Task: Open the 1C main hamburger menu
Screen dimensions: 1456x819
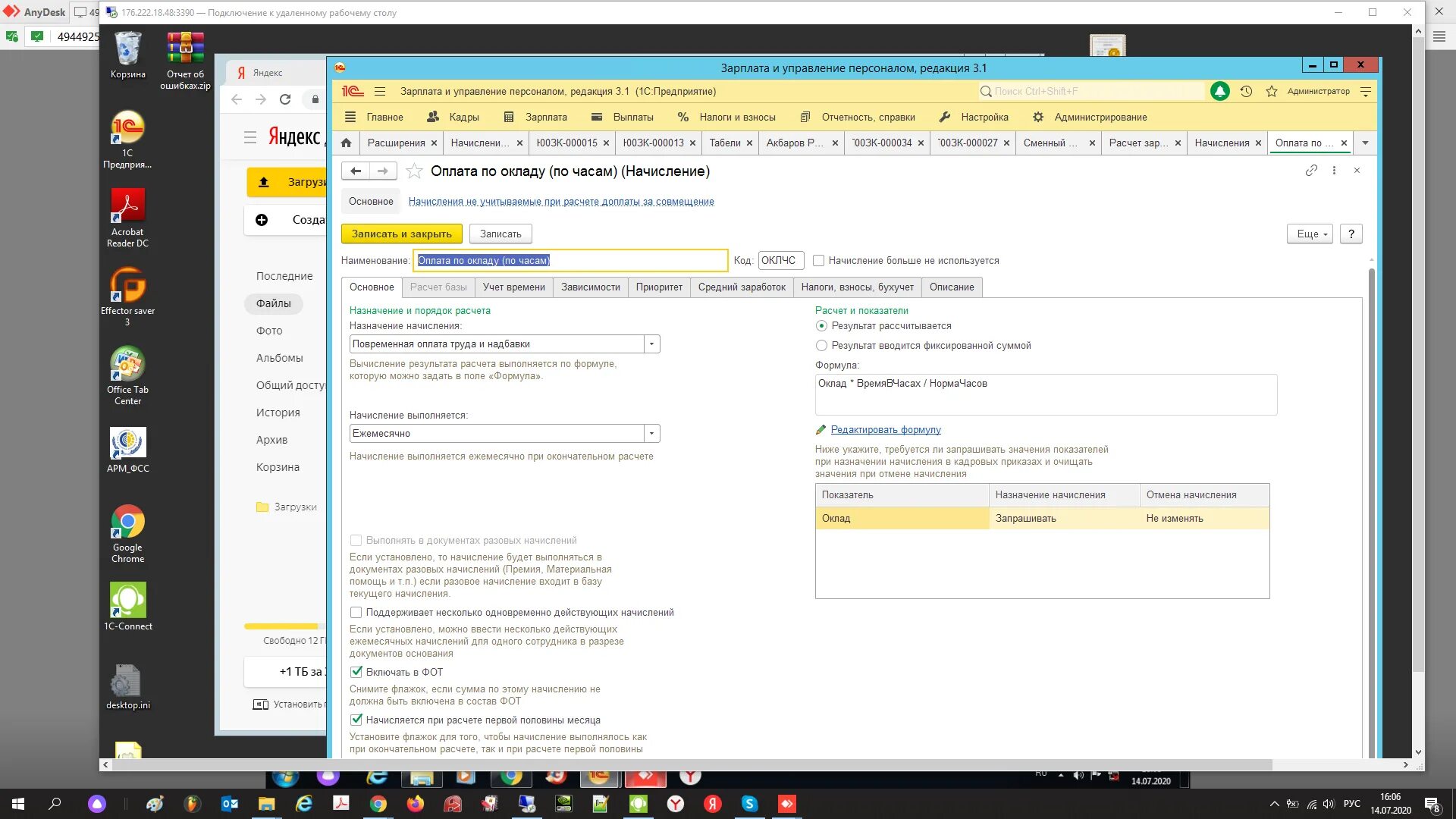Action: 380,92
